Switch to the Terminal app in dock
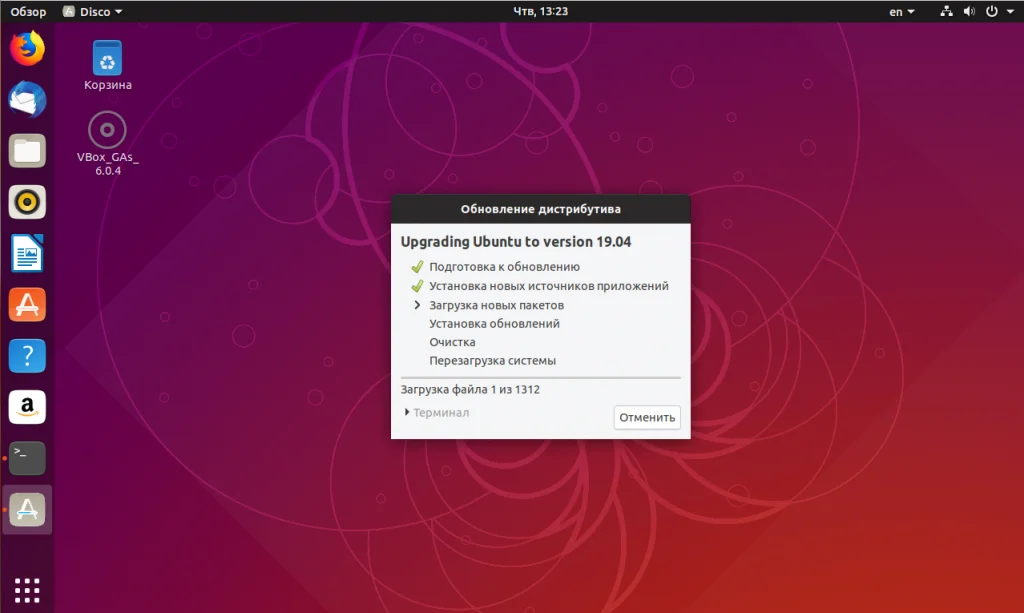Screen dimensions: 1024x613 (27, 458)
